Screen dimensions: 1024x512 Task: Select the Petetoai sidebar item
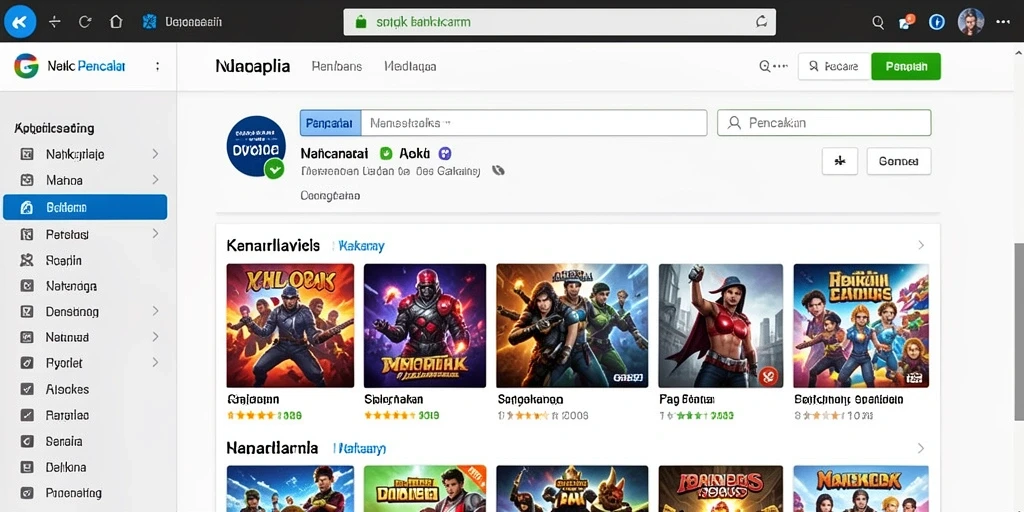point(67,234)
